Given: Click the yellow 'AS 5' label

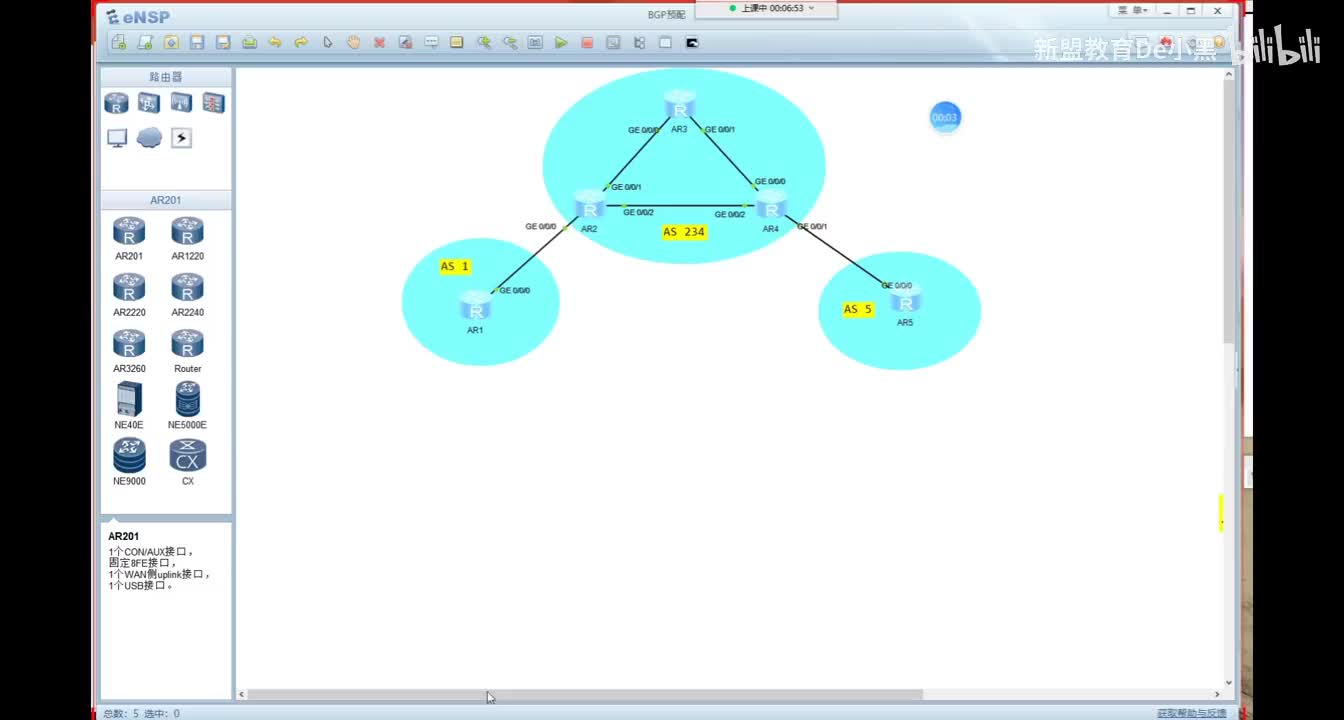Looking at the screenshot, I should coord(858,309).
